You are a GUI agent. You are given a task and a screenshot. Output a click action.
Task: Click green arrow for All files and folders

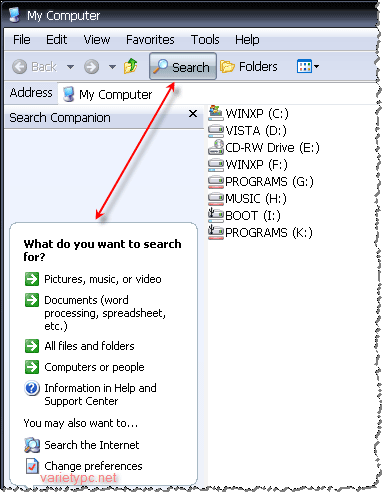pyautogui.click(x=32, y=346)
